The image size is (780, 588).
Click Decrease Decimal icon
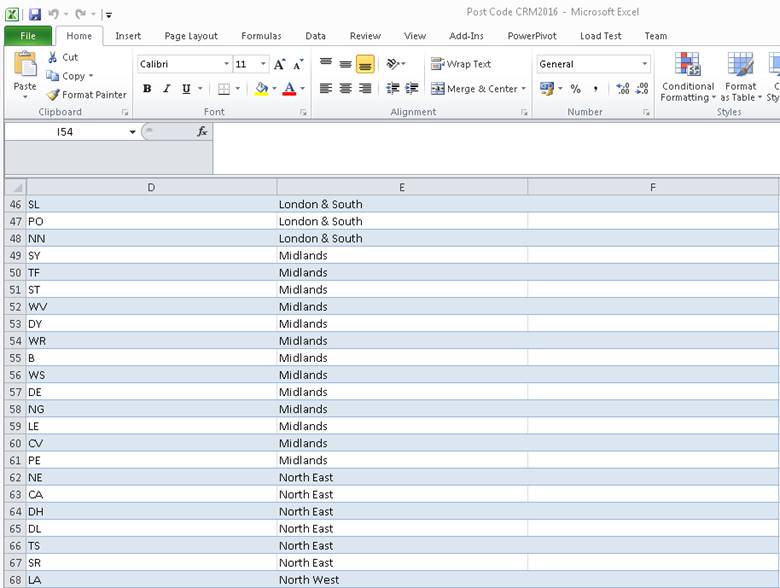click(x=642, y=89)
